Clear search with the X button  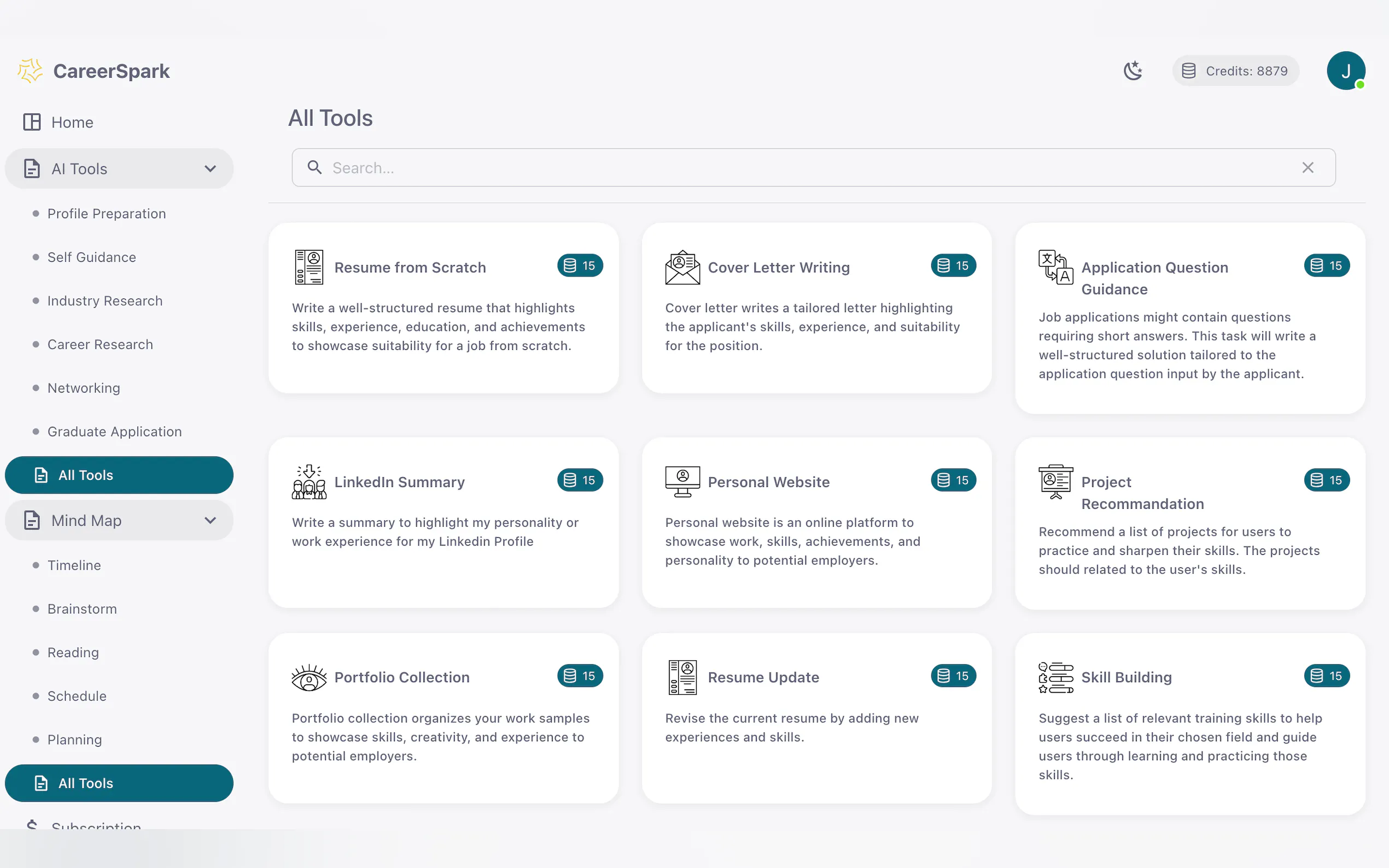1308,168
